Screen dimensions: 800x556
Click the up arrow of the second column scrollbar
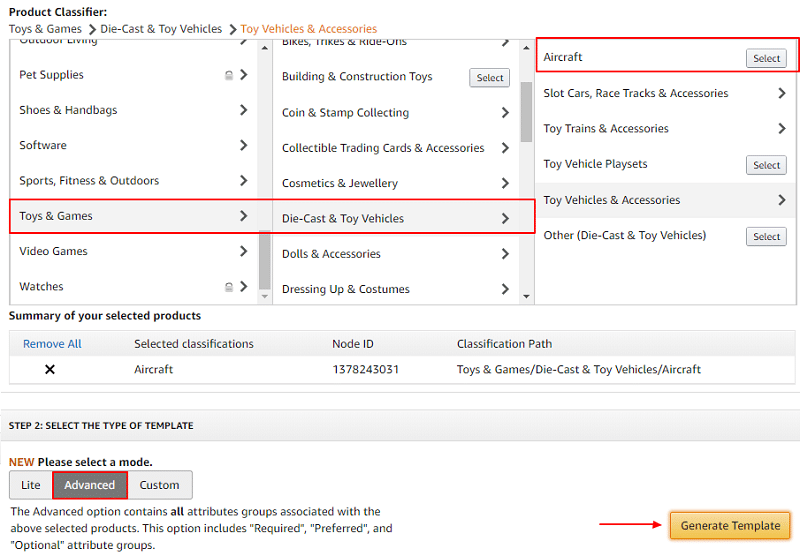click(x=526, y=48)
